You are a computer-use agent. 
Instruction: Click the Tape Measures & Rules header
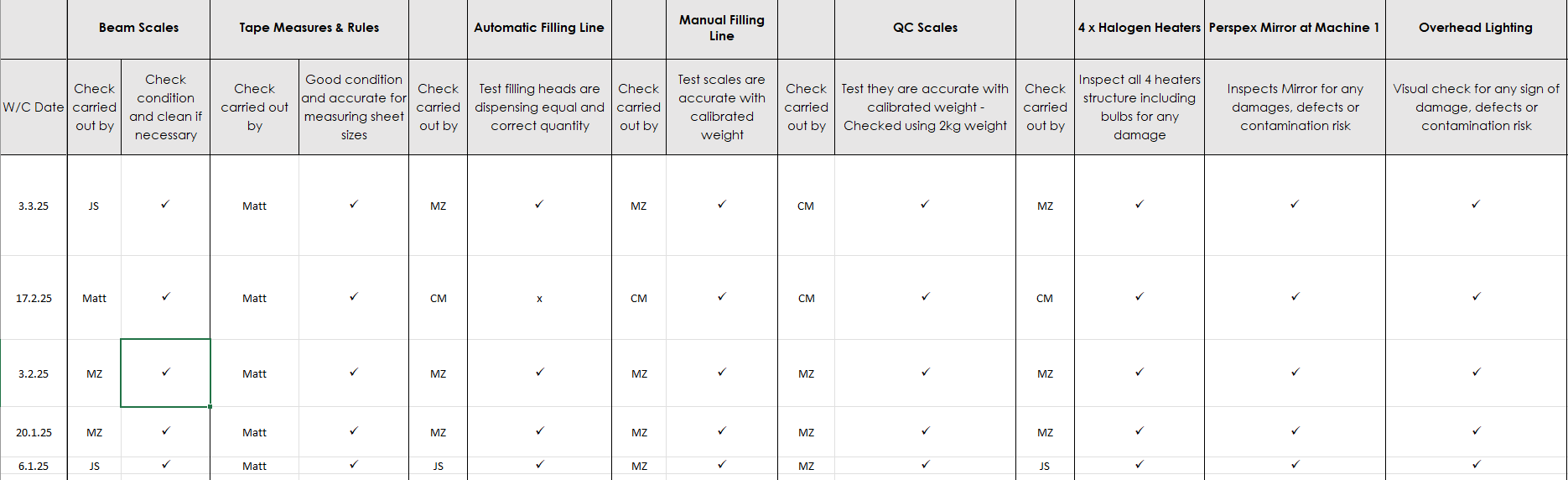click(309, 28)
